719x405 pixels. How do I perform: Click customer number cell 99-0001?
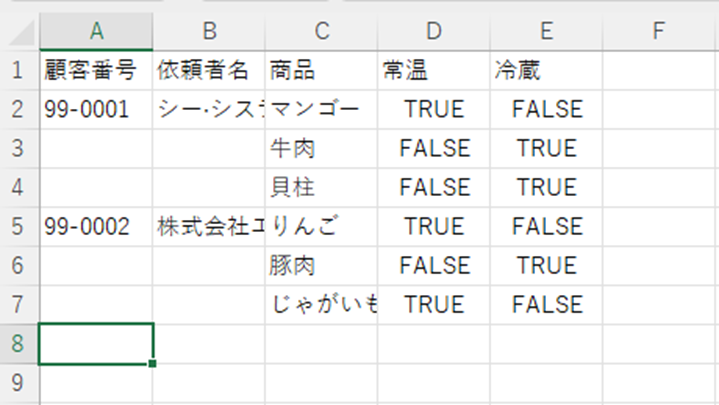(x=96, y=109)
